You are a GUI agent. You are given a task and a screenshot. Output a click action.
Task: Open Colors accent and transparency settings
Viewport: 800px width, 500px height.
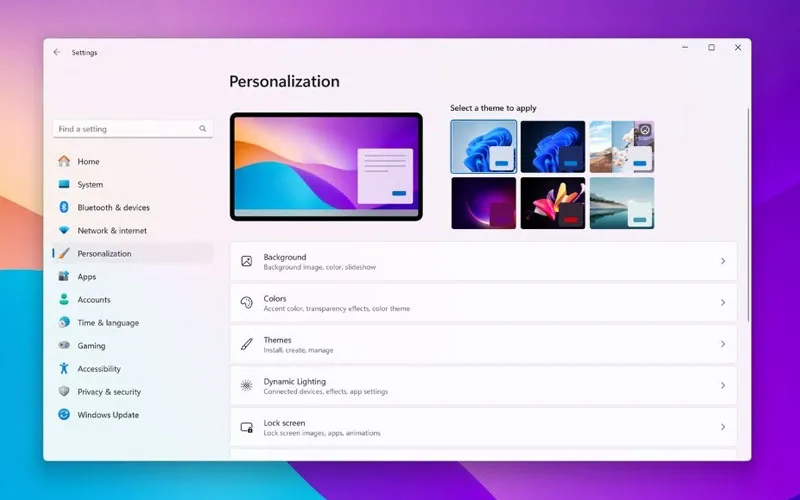[483, 303]
